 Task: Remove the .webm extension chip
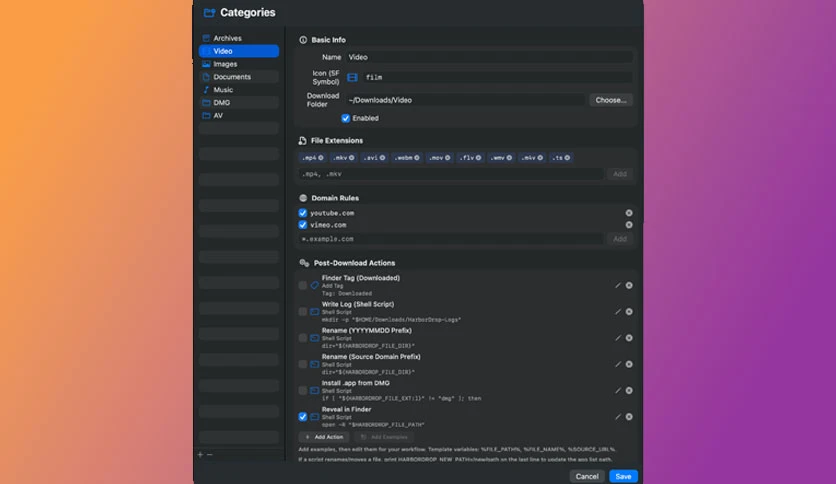417,158
